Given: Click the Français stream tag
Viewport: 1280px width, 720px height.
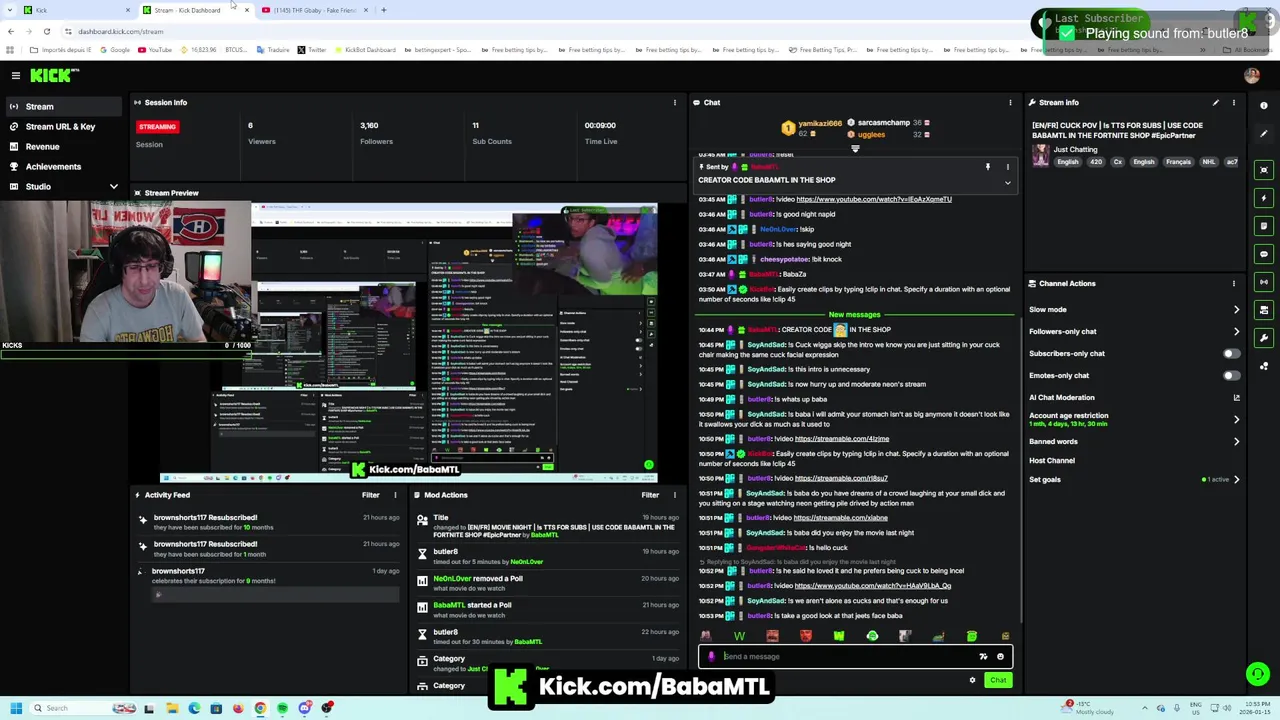Looking at the screenshot, I should coord(1178,162).
